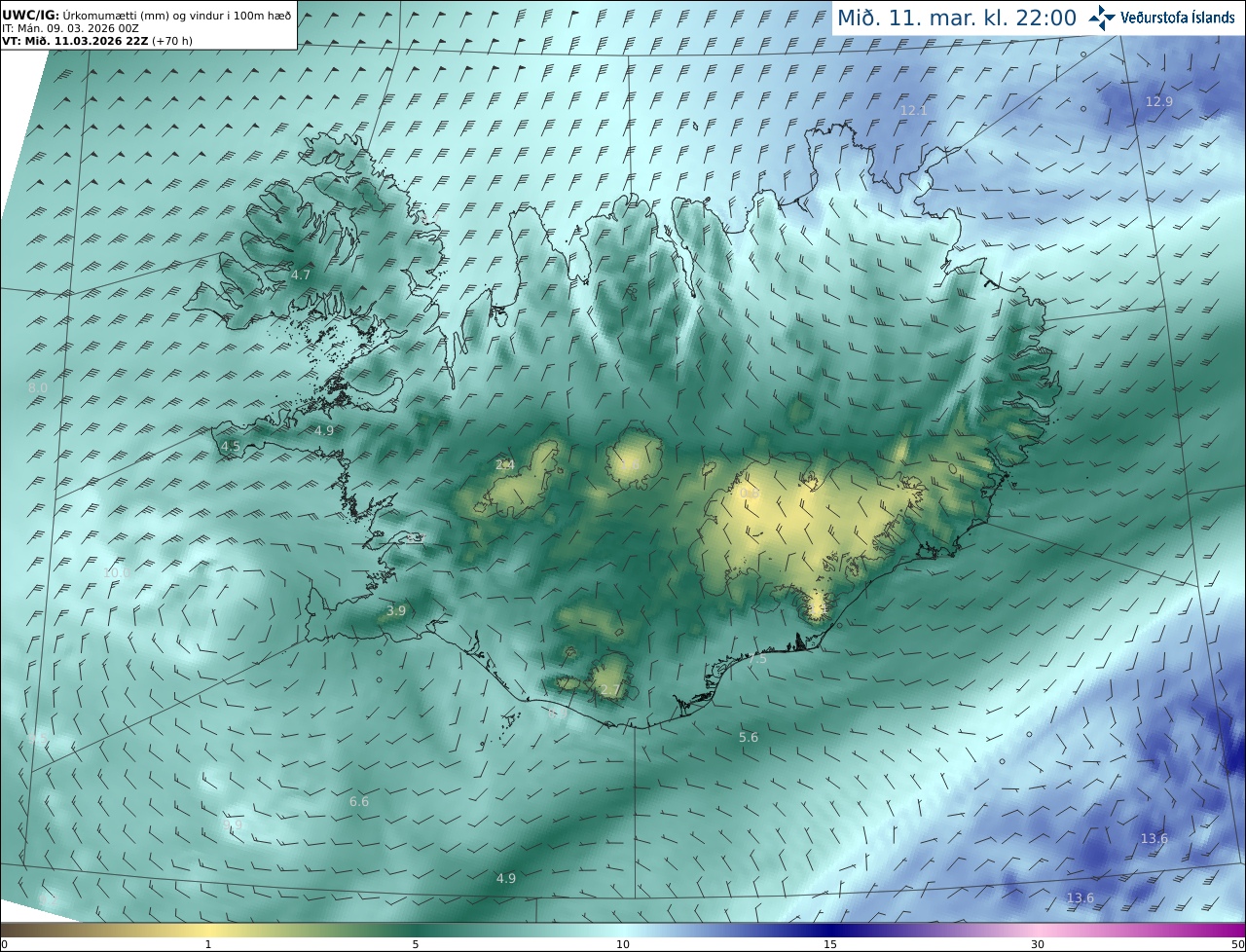
Task: Click the 2.7 value label on the map
Action: [x=609, y=690]
